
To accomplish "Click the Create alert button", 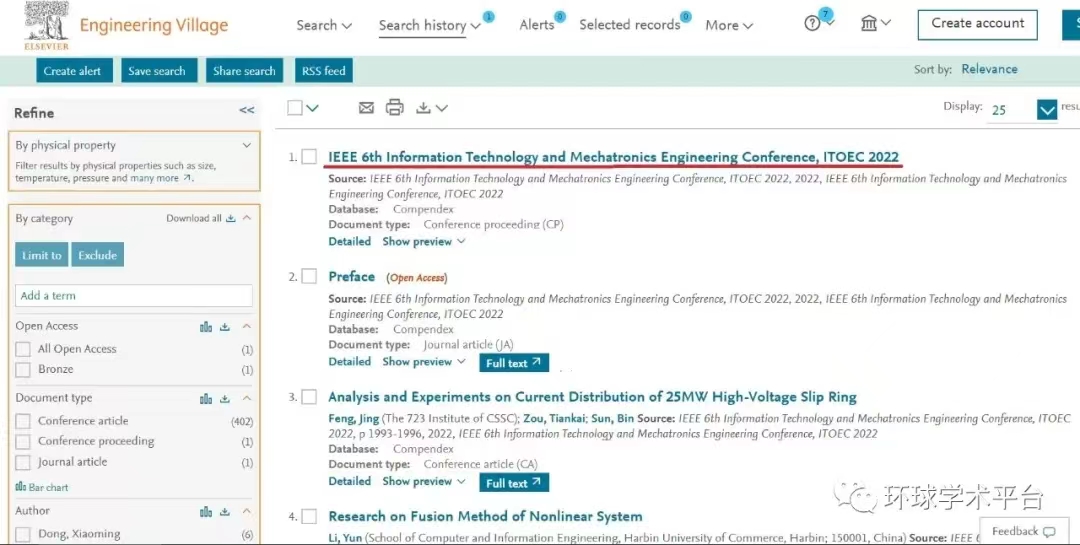I will coord(74,70).
